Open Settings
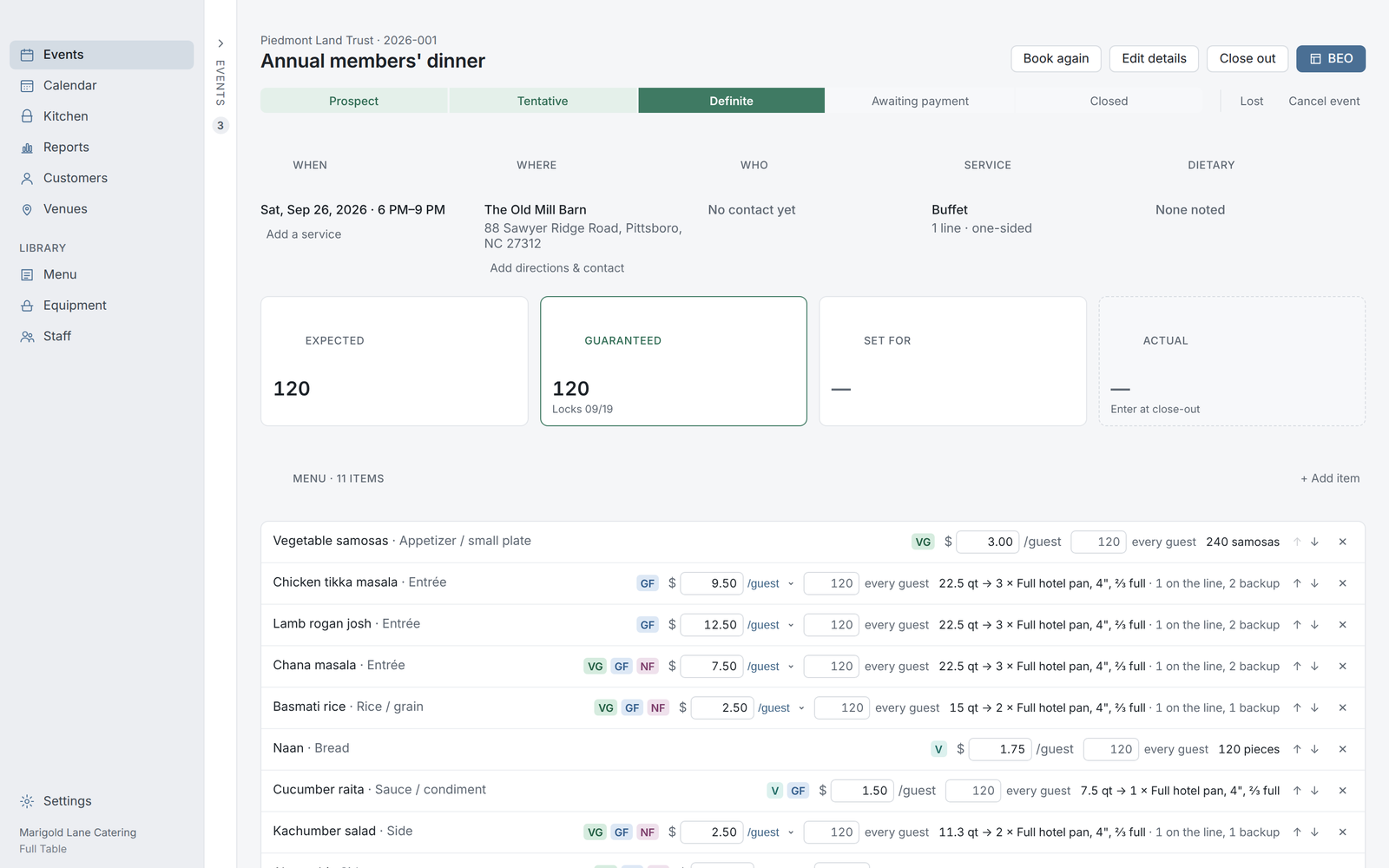 [102, 801]
